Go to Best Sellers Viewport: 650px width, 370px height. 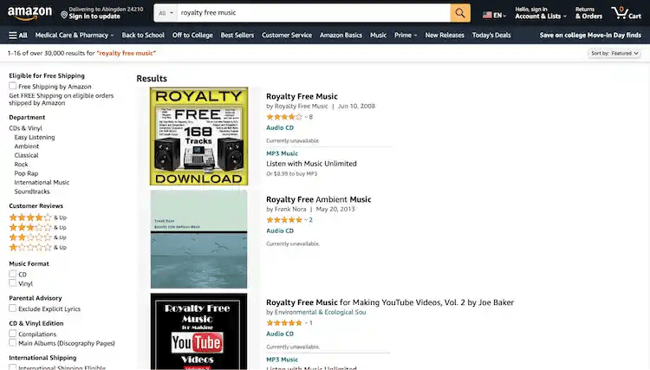[237, 35]
